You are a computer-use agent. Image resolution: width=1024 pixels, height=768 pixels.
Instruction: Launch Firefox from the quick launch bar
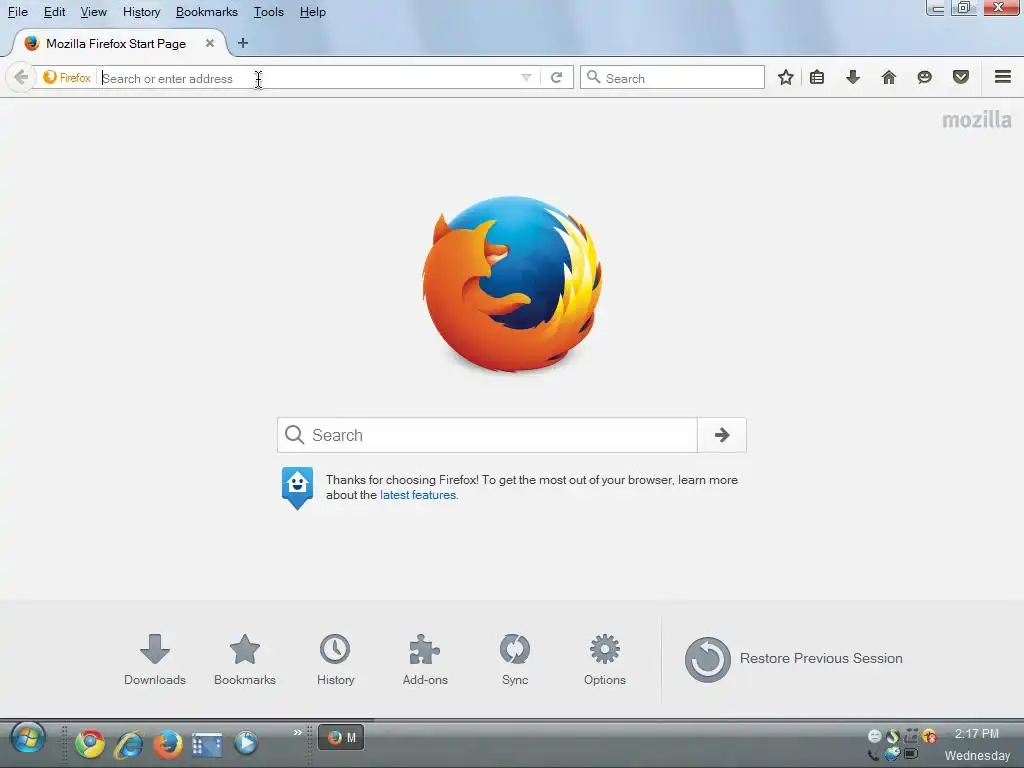168,743
